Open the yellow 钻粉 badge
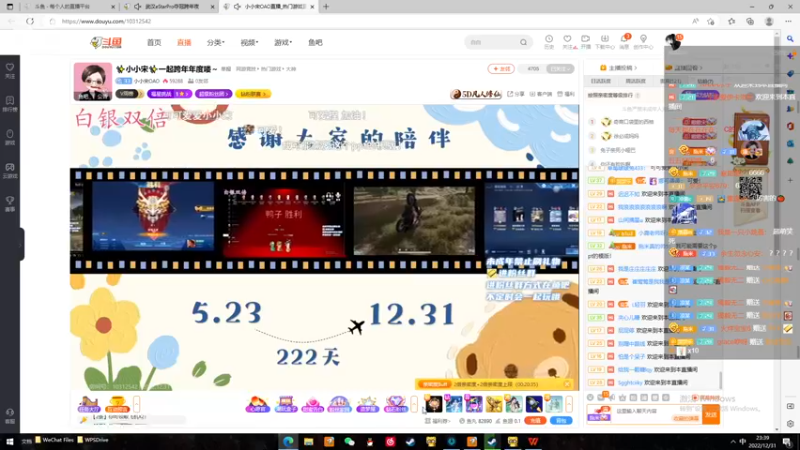 pyautogui.click(x=253, y=94)
